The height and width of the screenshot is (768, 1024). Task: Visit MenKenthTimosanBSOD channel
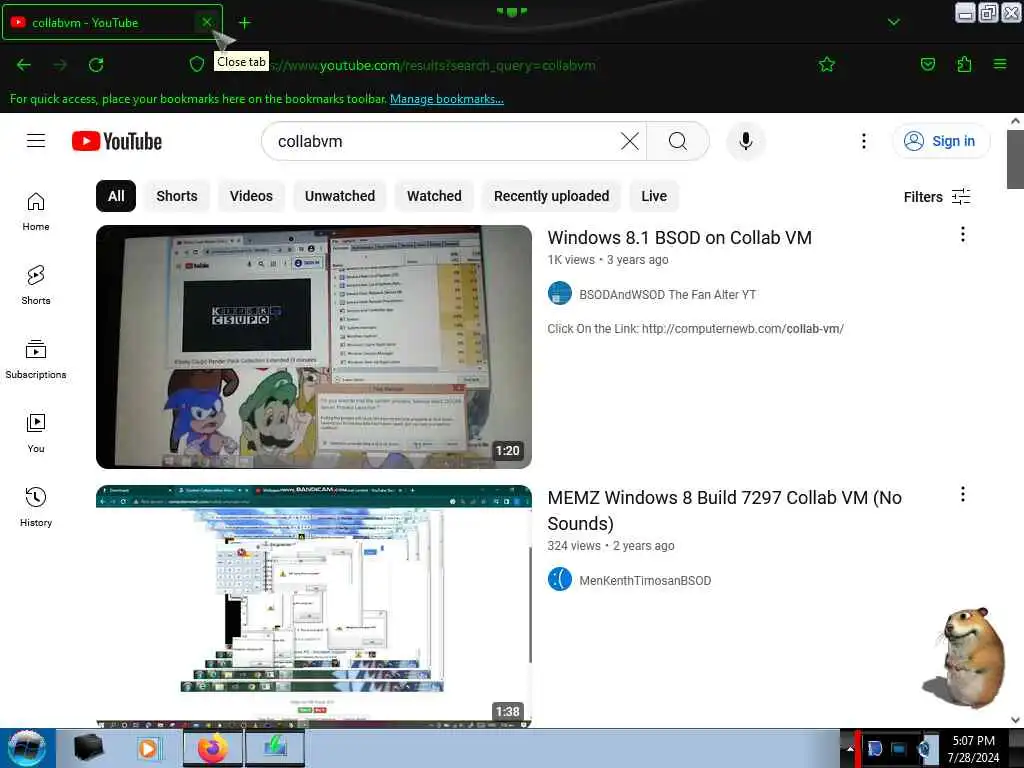pos(645,581)
